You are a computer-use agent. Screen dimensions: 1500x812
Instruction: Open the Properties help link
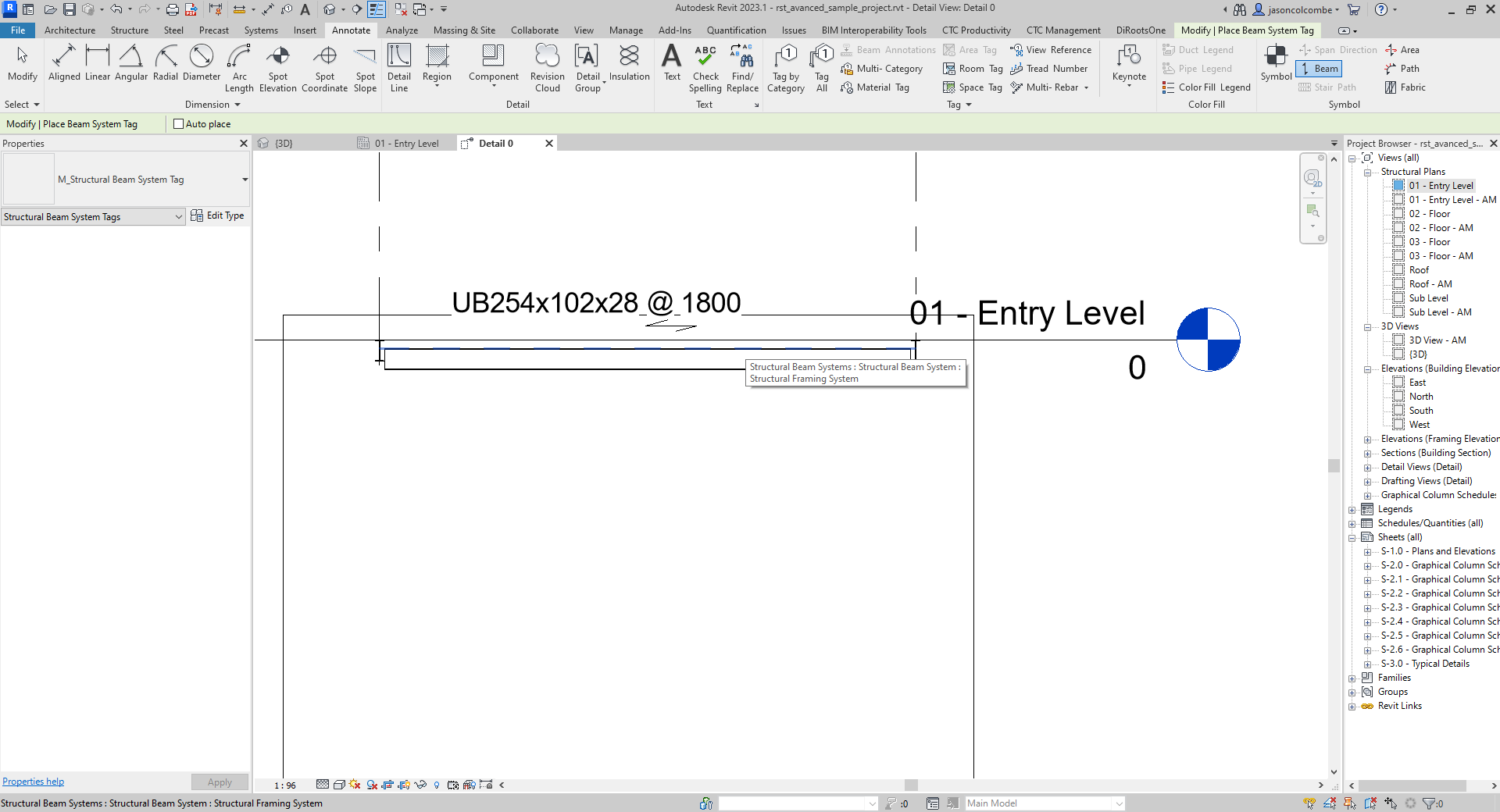pyautogui.click(x=33, y=782)
